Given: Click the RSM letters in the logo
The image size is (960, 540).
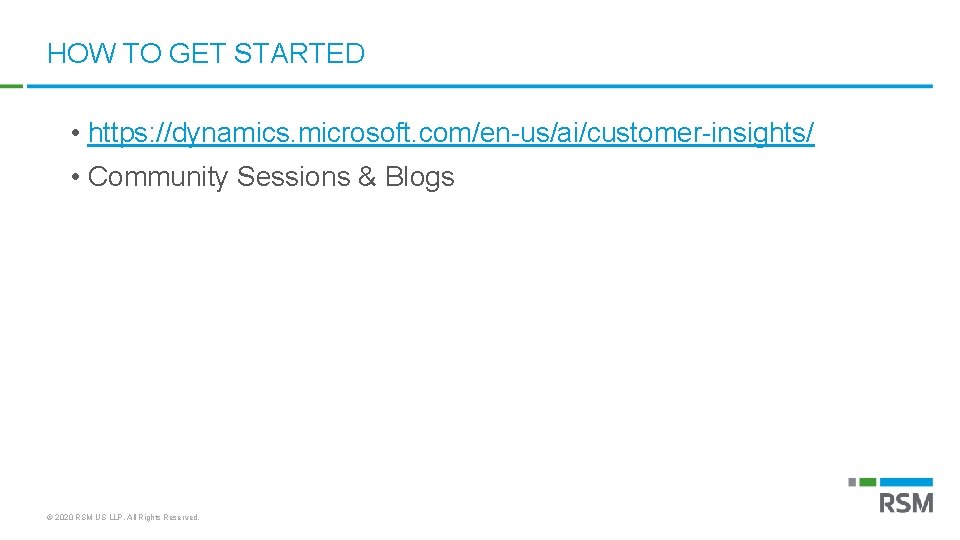Looking at the screenshot, I should click(x=906, y=503).
